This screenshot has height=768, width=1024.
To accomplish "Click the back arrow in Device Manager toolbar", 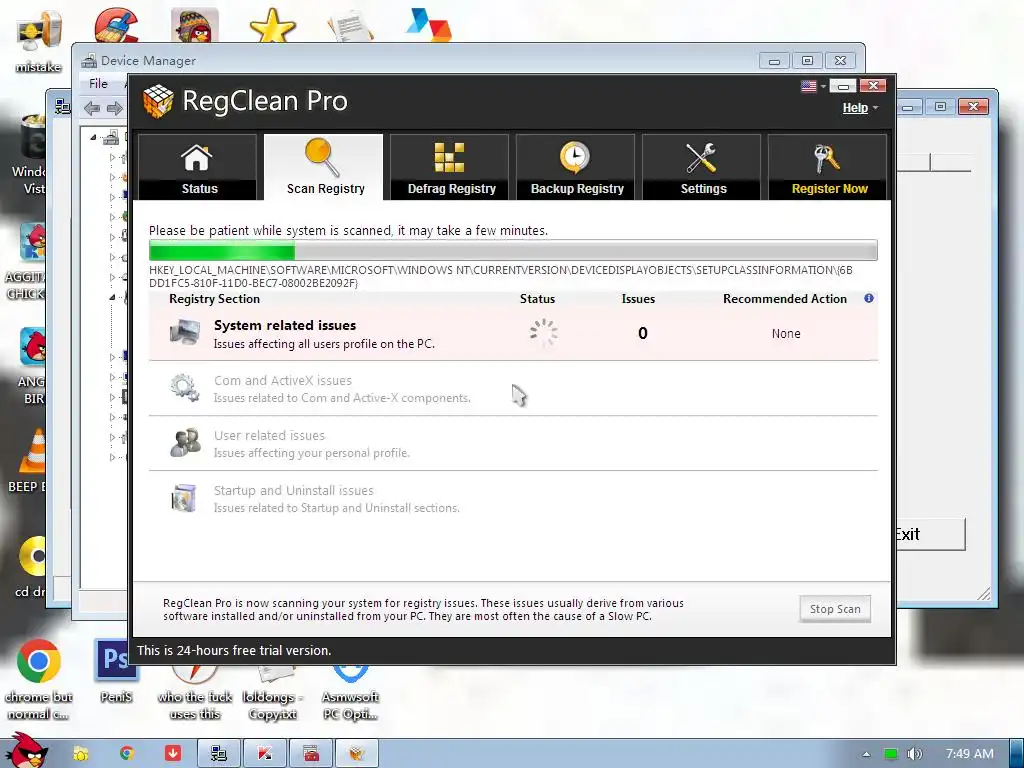I will click(91, 108).
